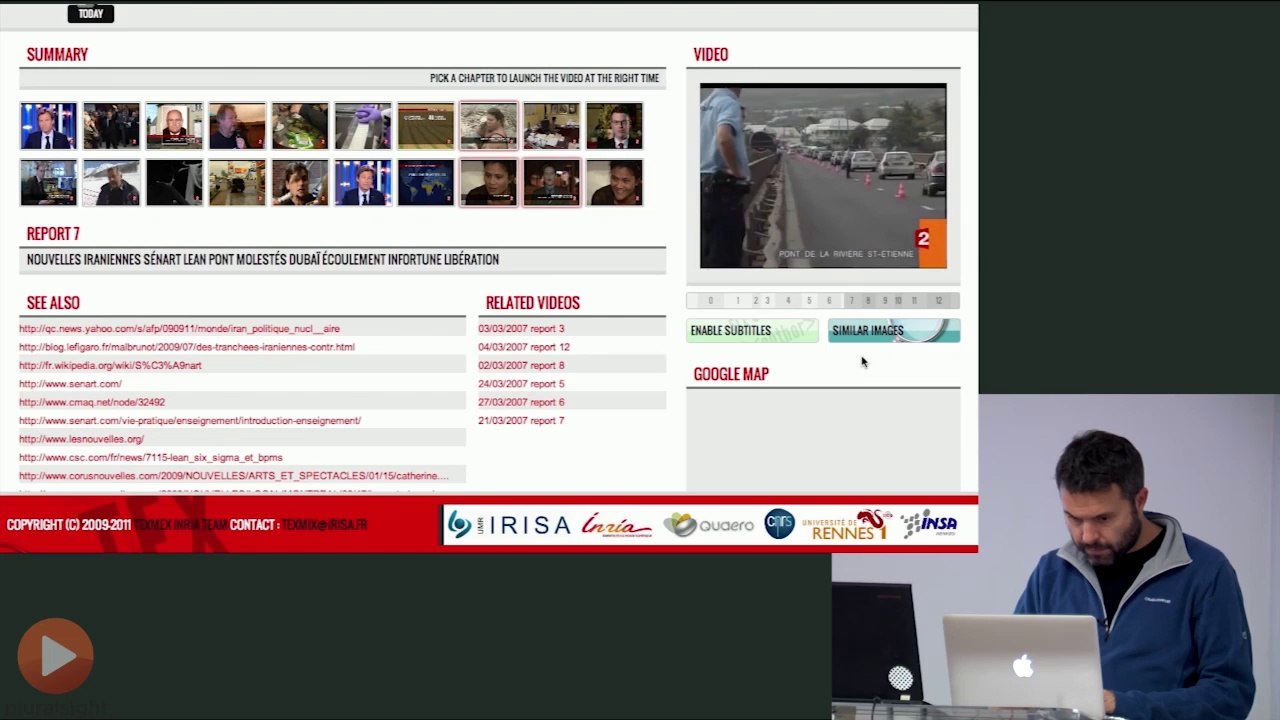Image resolution: width=1280 pixels, height=720 pixels.
Task: Open related video 27/03/2007 report 6
Action: click(521, 402)
